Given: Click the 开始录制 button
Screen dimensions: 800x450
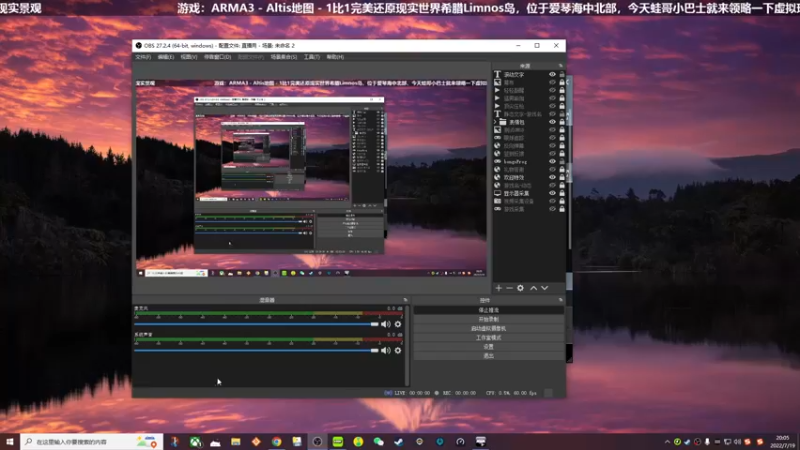Looking at the screenshot, I should (x=489, y=319).
